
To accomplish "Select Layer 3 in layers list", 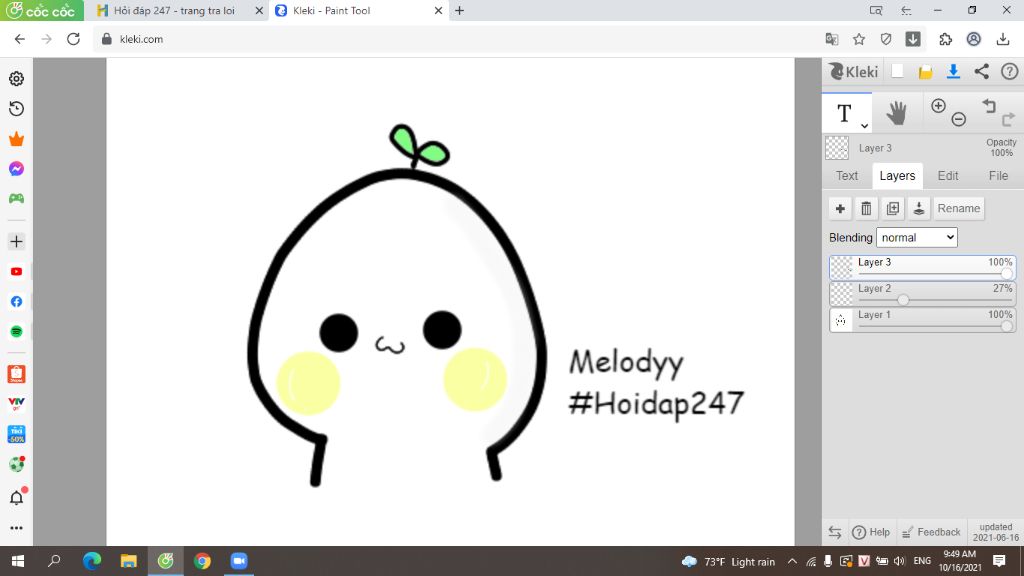I will point(922,267).
